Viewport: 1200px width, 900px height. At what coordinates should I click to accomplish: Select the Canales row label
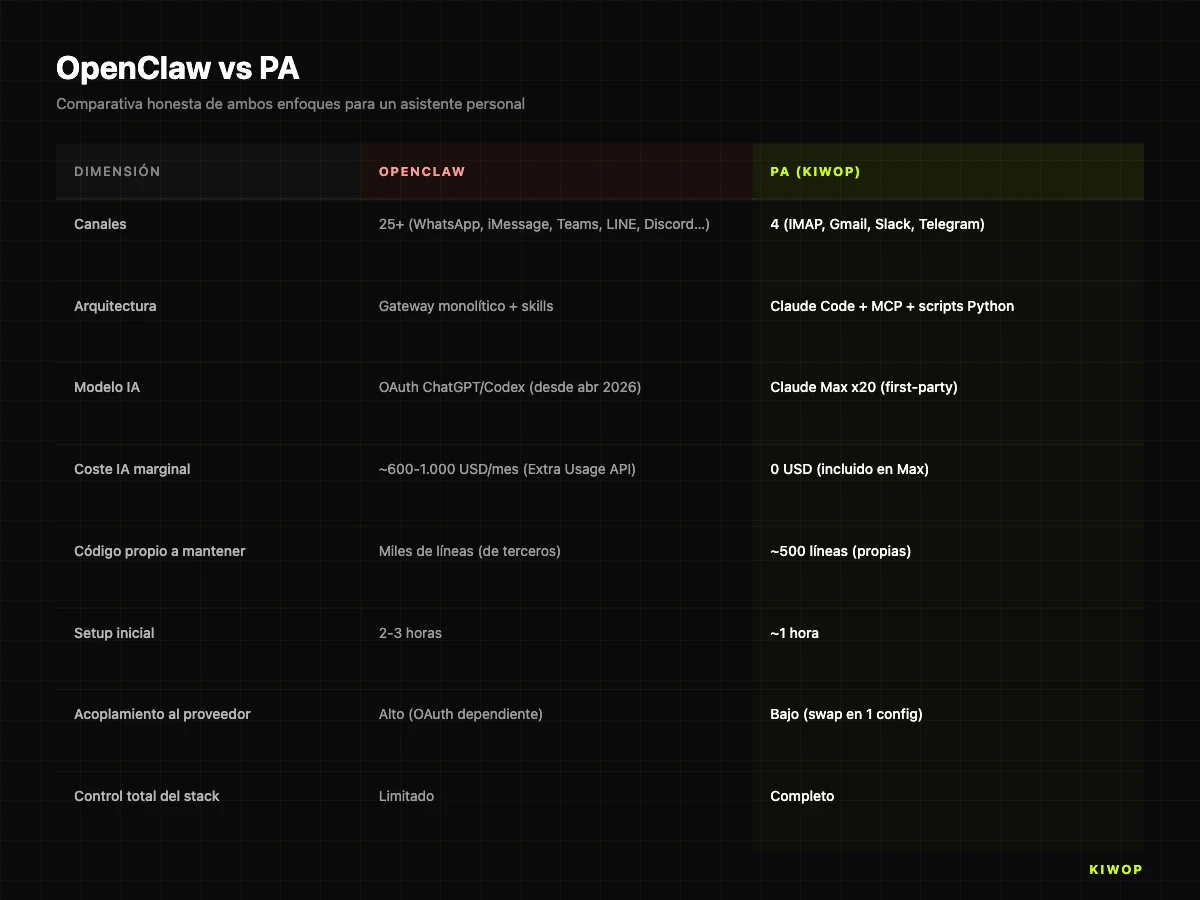coord(100,224)
